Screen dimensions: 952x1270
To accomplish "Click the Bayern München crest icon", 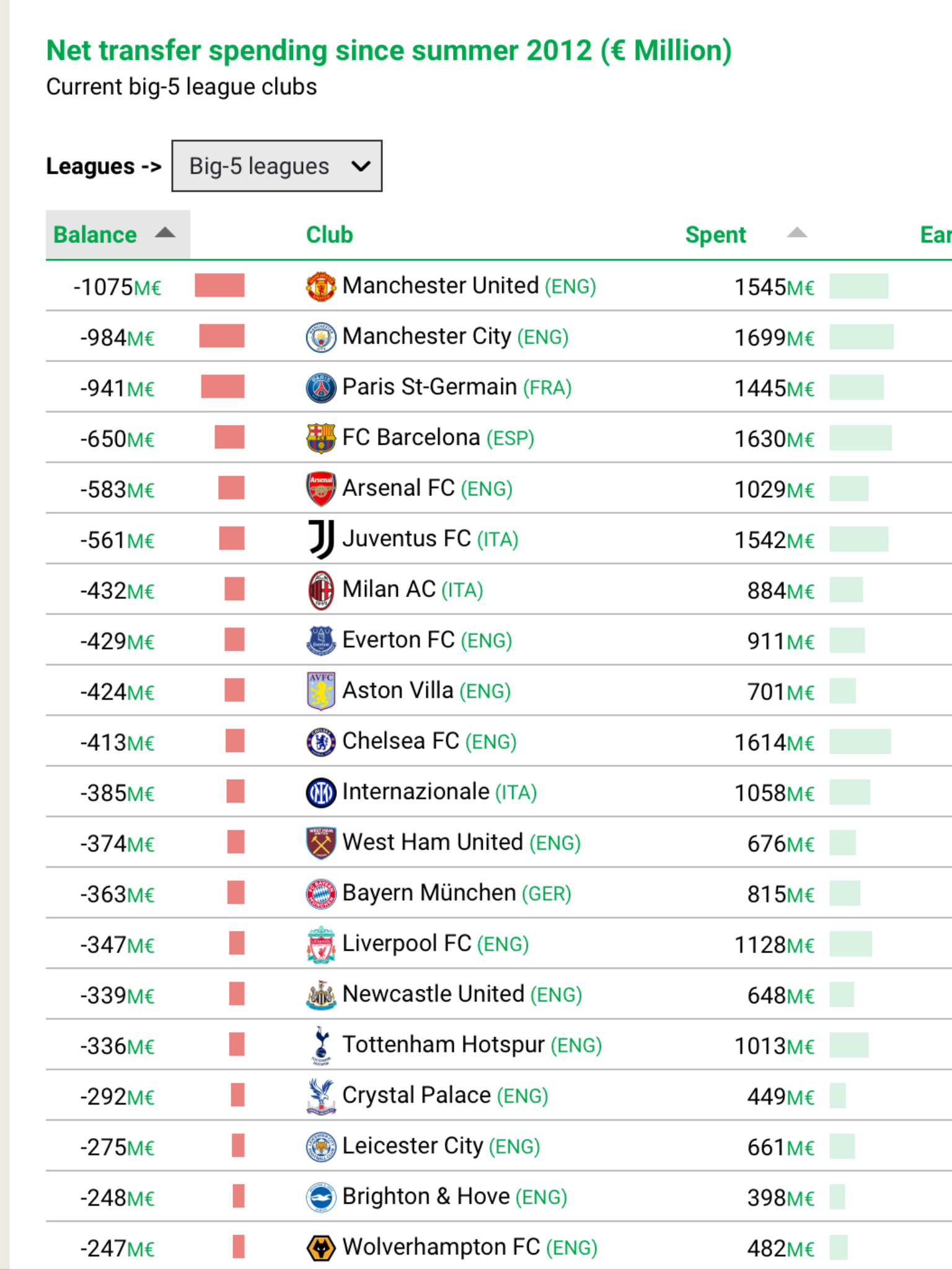I will click(x=321, y=894).
